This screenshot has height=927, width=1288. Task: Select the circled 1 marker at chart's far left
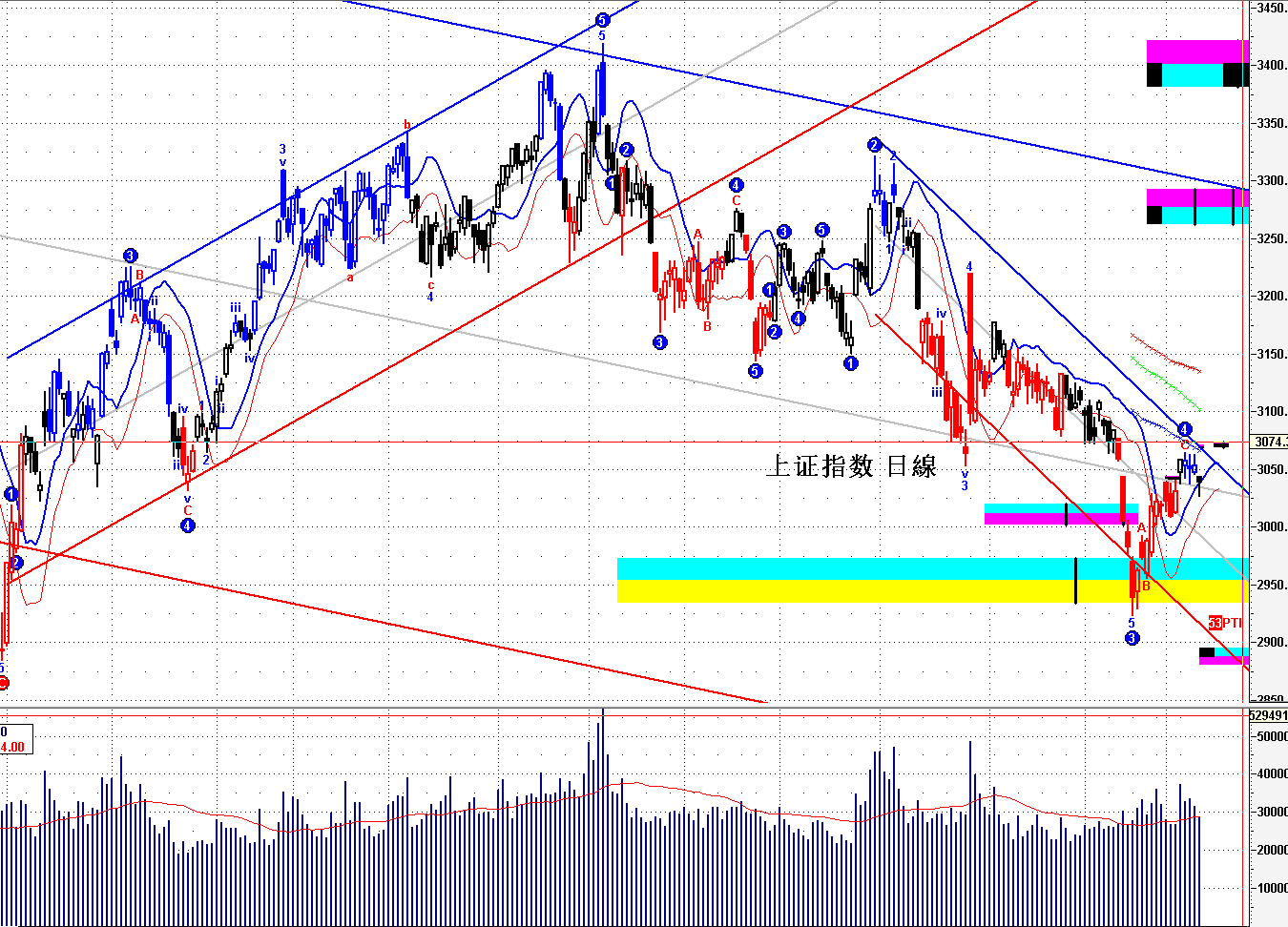pyautogui.click(x=10, y=494)
